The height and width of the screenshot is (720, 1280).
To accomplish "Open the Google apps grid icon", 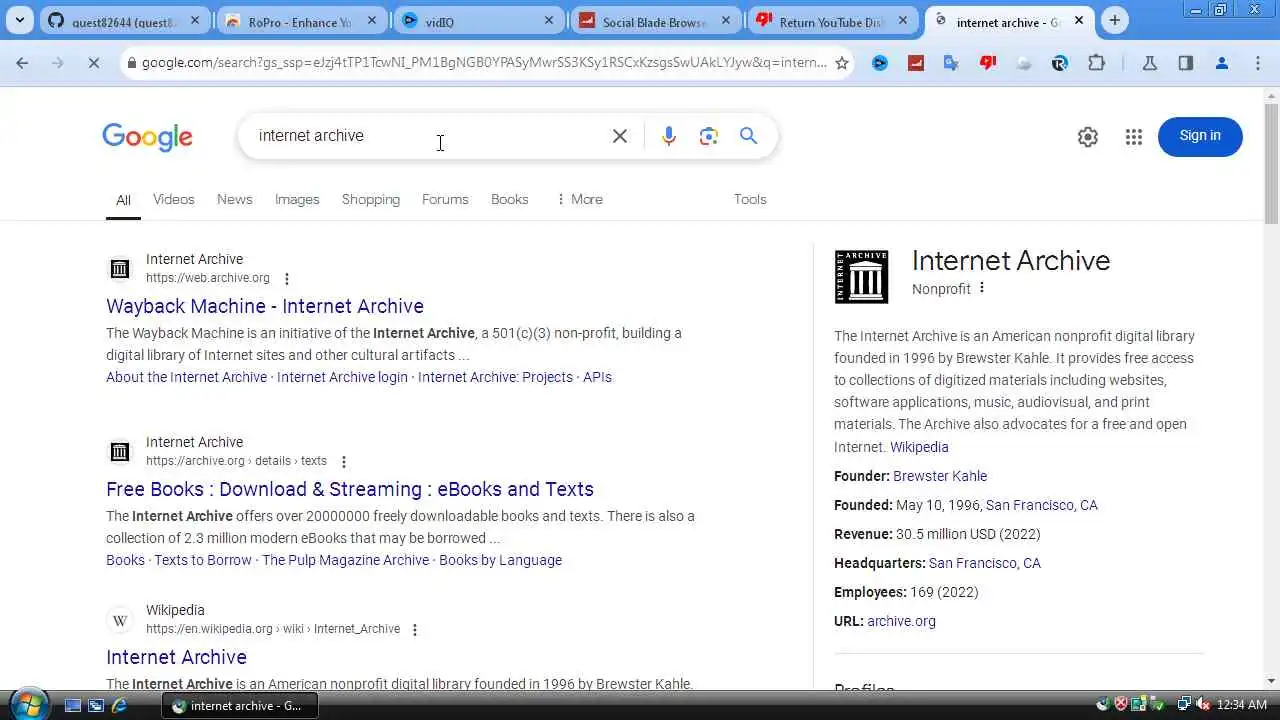I will 1134,137.
